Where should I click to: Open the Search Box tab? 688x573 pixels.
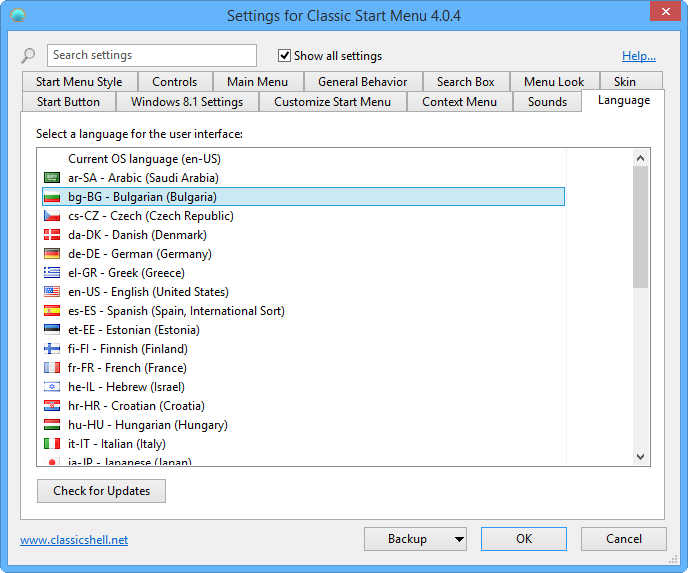(466, 82)
